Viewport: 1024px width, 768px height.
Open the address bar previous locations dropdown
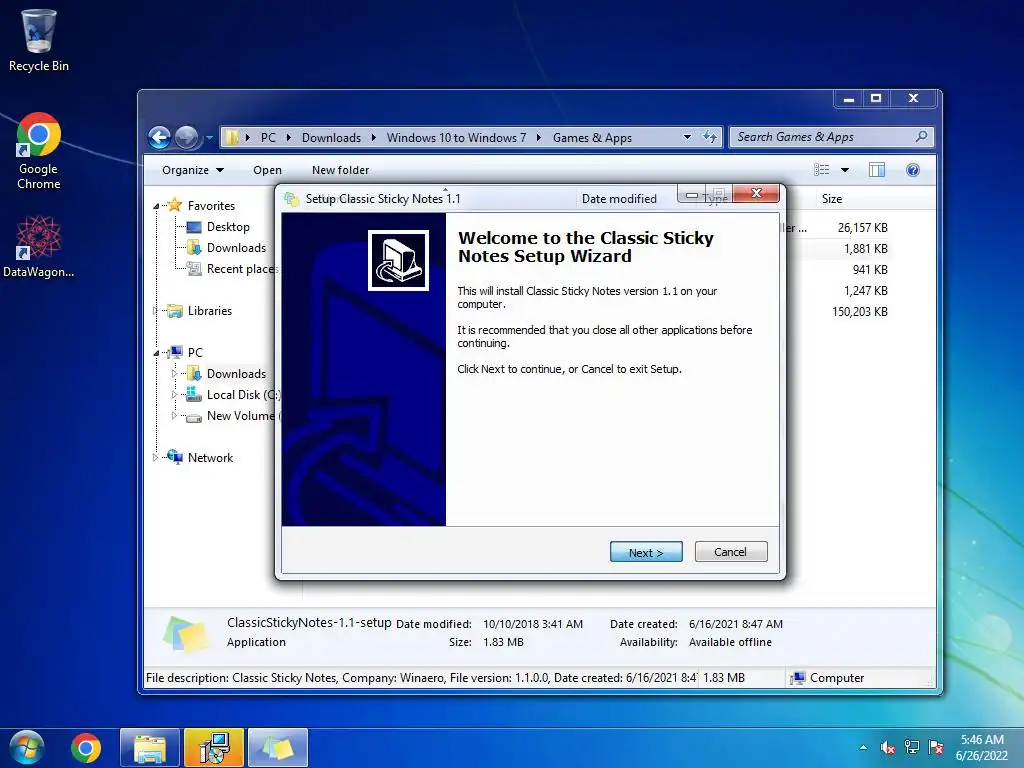point(687,137)
